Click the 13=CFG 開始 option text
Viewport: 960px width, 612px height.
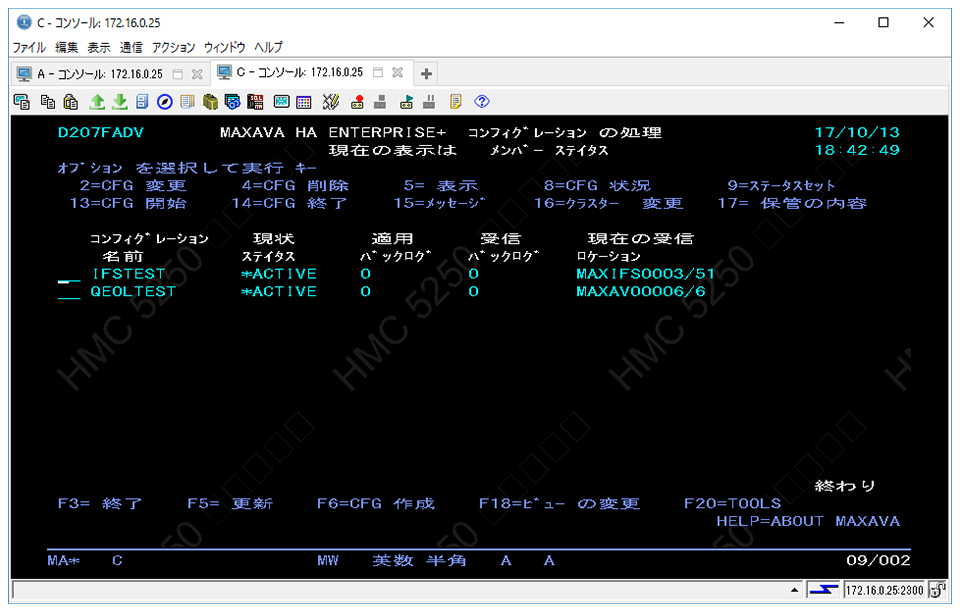click(x=128, y=203)
